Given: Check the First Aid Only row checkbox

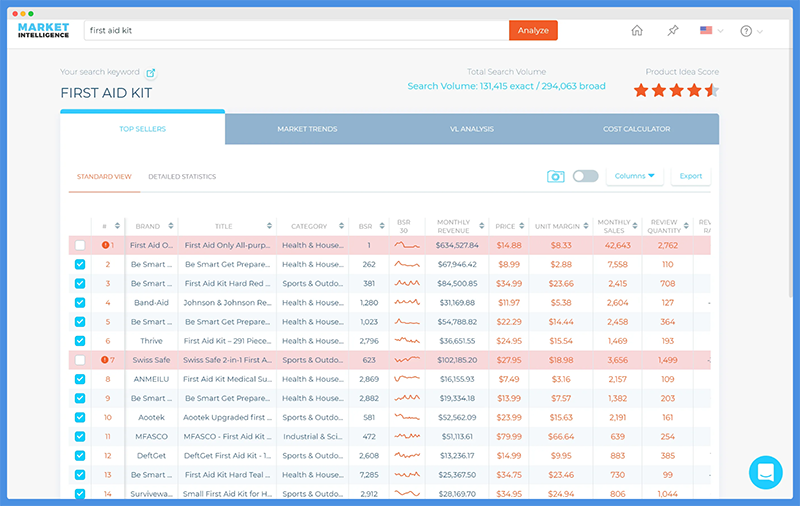Looking at the screenshot, I should (80, 245).
